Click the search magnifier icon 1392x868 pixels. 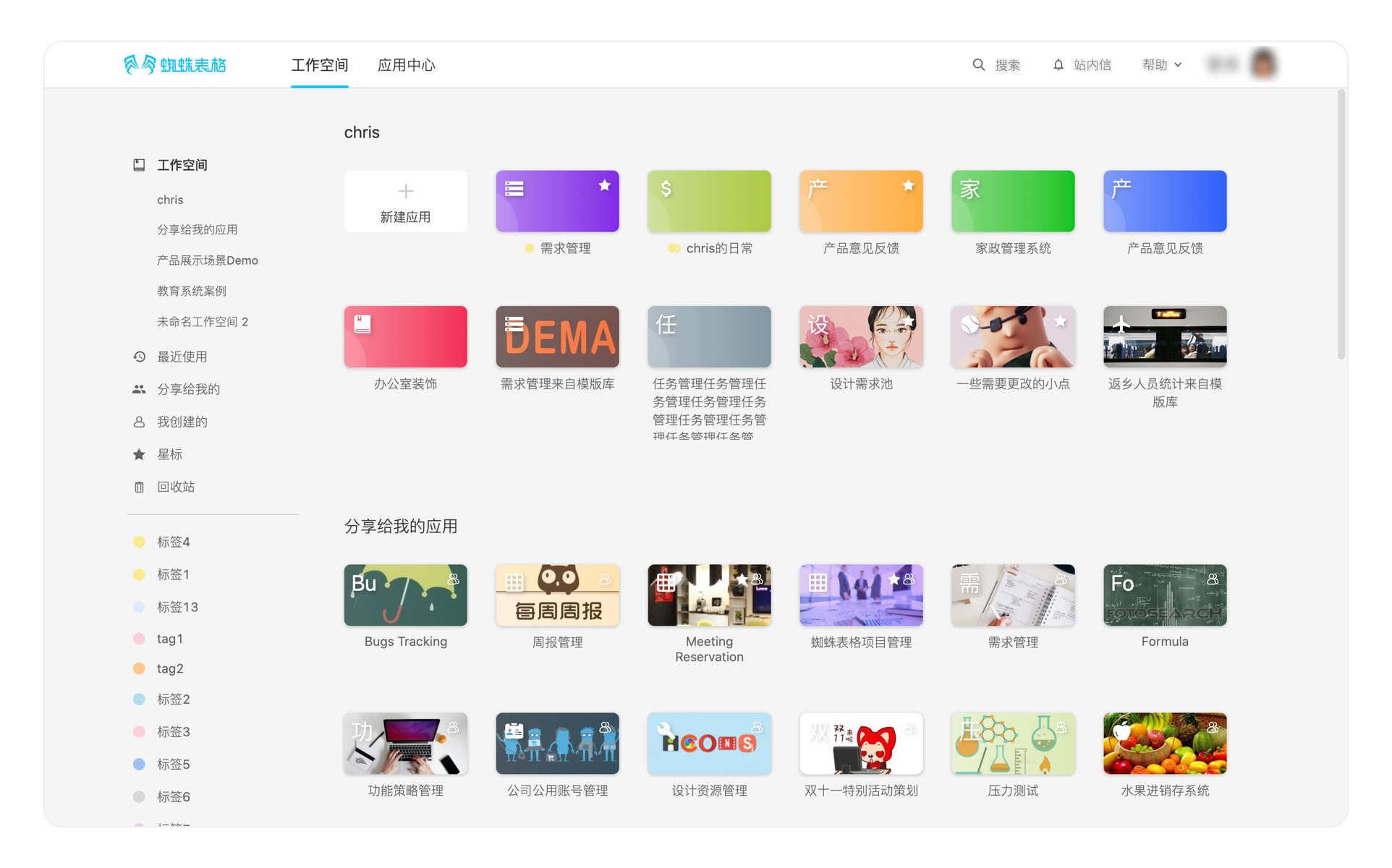point(978,65)
